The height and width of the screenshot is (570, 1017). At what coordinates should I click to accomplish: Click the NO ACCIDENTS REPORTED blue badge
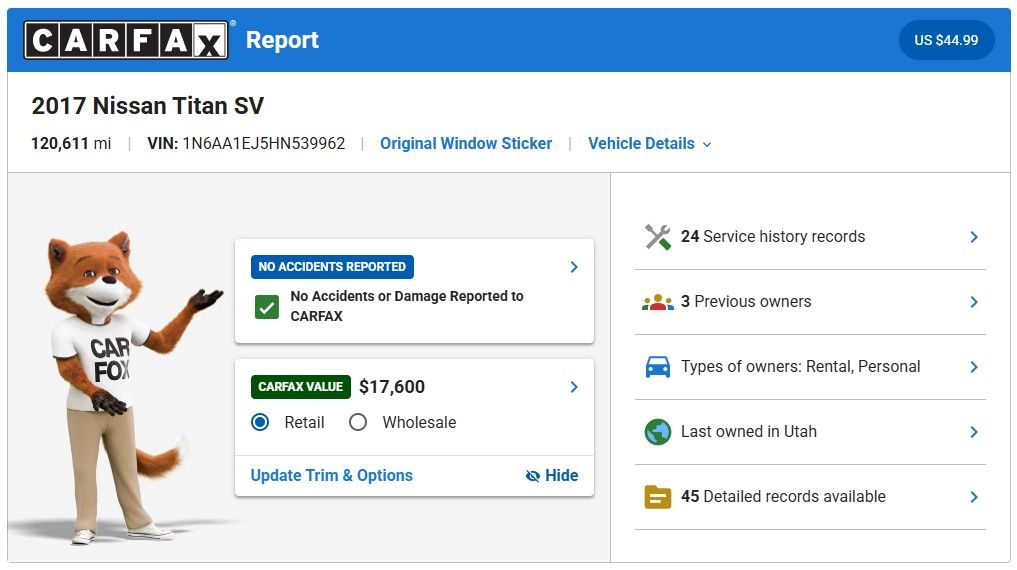point(332,267)
